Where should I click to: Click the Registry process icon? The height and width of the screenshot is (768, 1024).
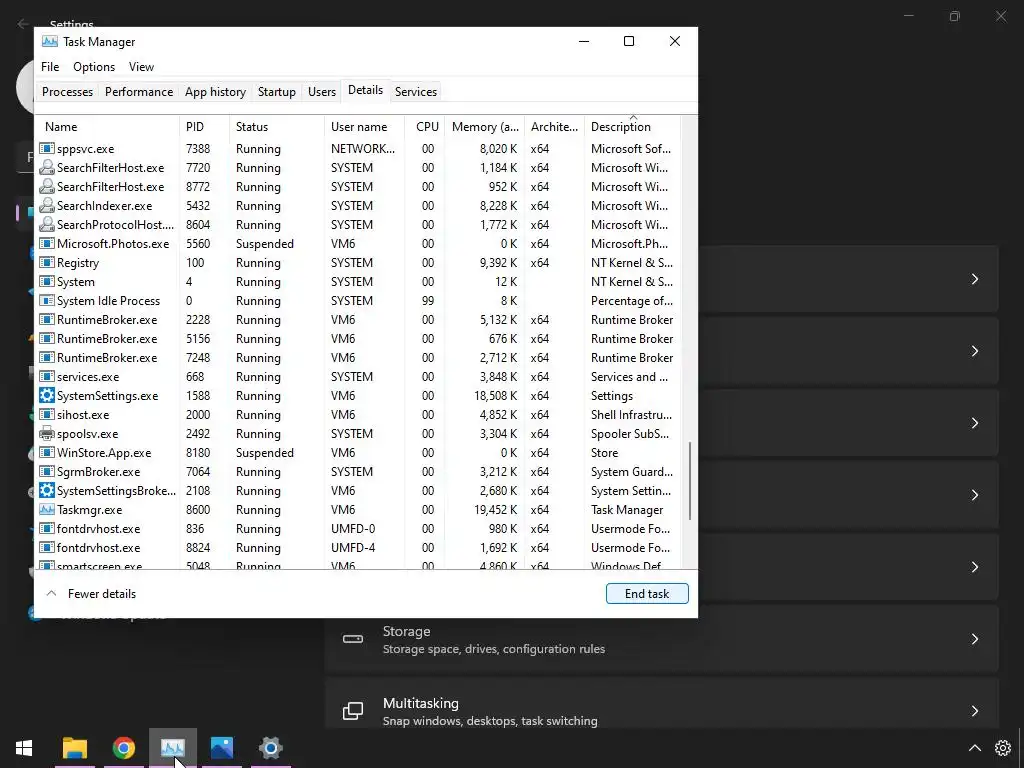[x=46, y=263]
